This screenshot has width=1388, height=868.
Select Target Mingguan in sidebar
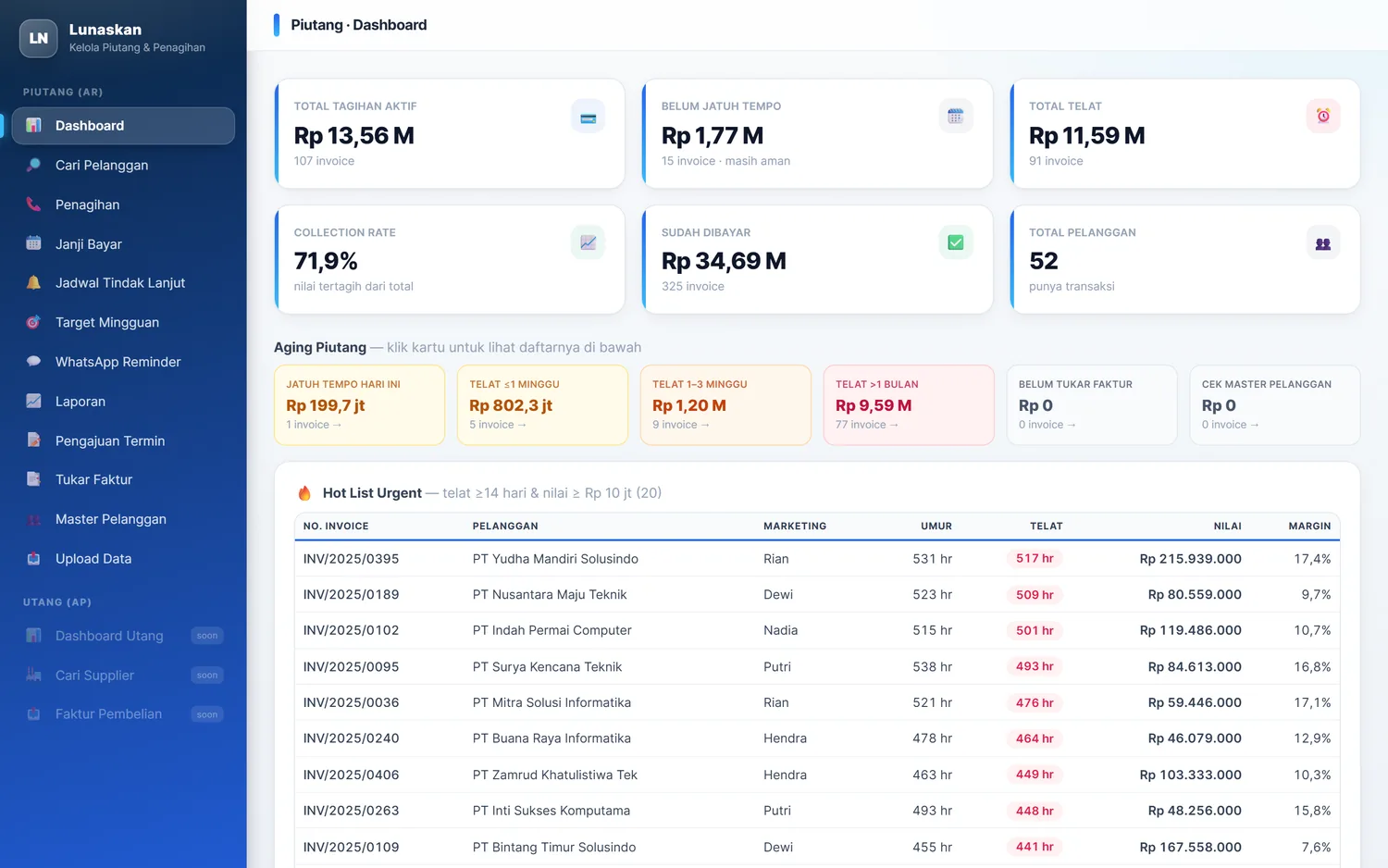[123, 322]
